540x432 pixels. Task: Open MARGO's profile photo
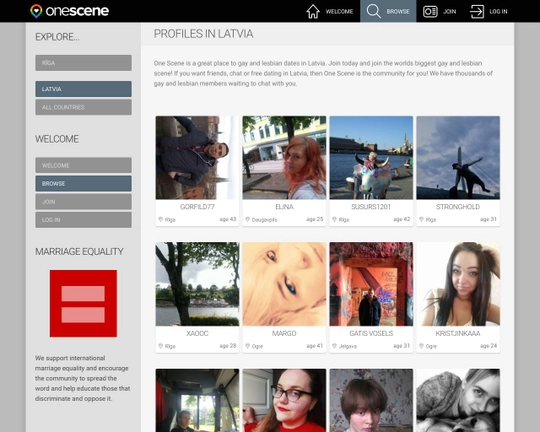[x=284, y=284]
